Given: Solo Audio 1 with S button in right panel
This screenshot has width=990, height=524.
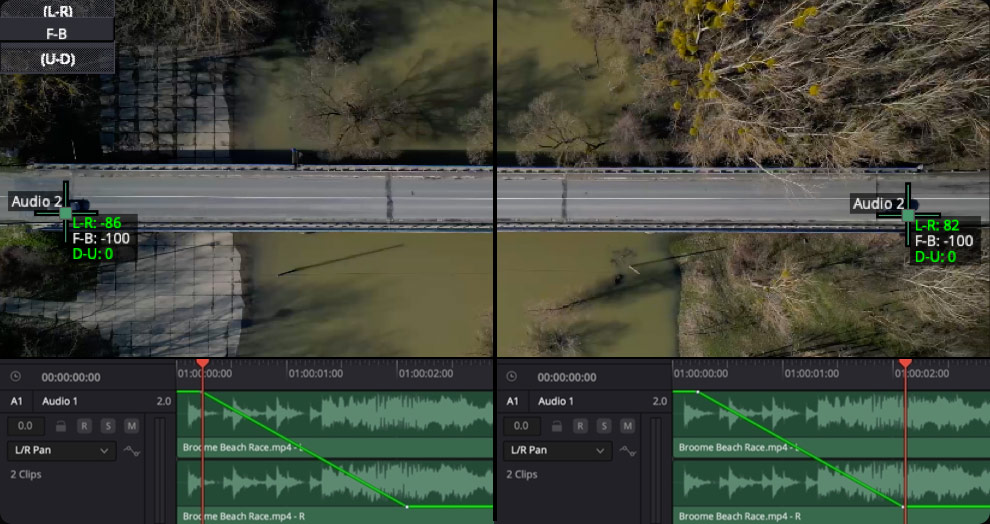Looking at the screenshot, I should coord(604,426).
